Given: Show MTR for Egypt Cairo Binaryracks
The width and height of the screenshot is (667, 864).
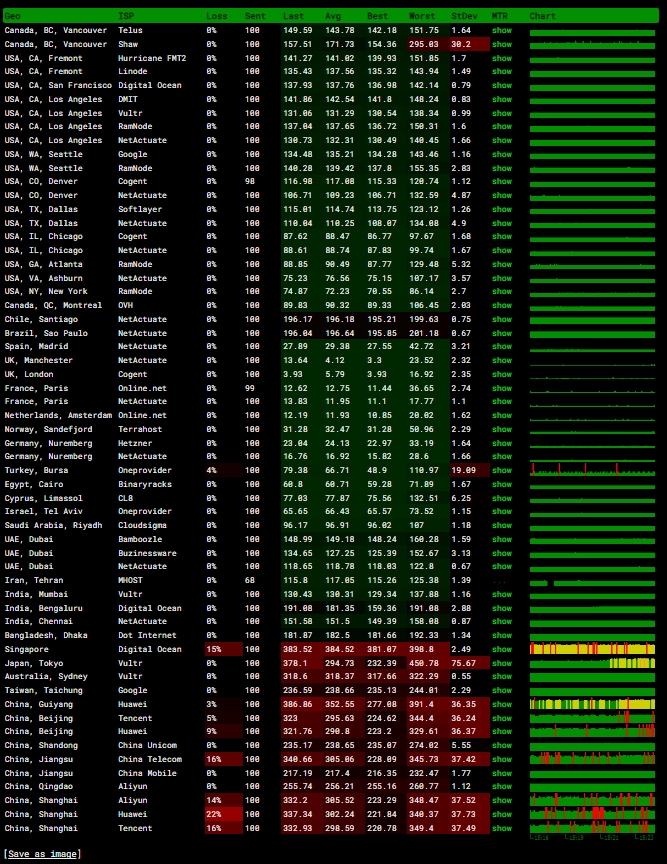Looking at the screenshot, I should coord(502,484).
